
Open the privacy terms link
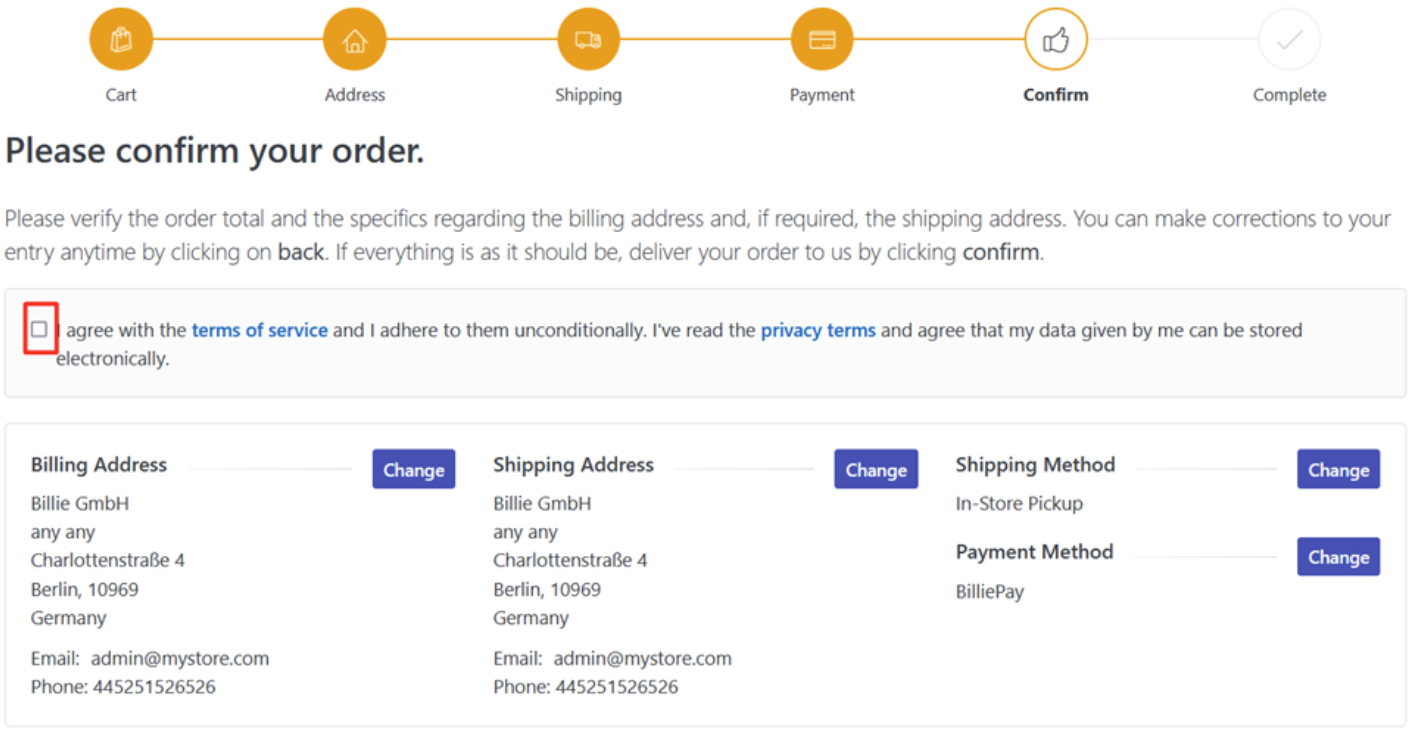pos(818,330)
